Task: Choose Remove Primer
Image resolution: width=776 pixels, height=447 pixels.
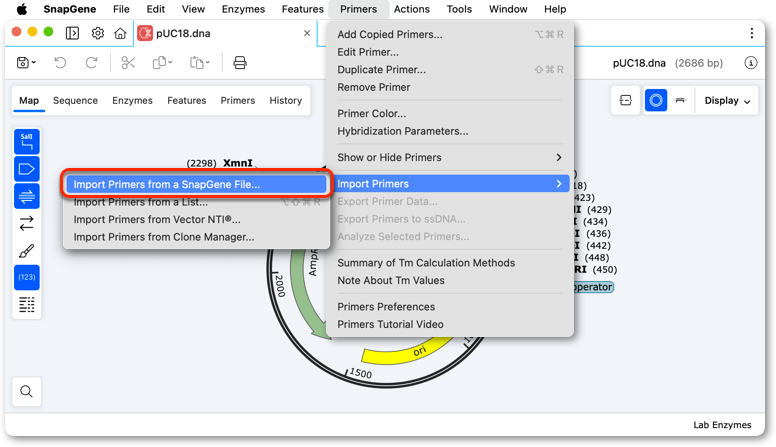Action: 450,87
